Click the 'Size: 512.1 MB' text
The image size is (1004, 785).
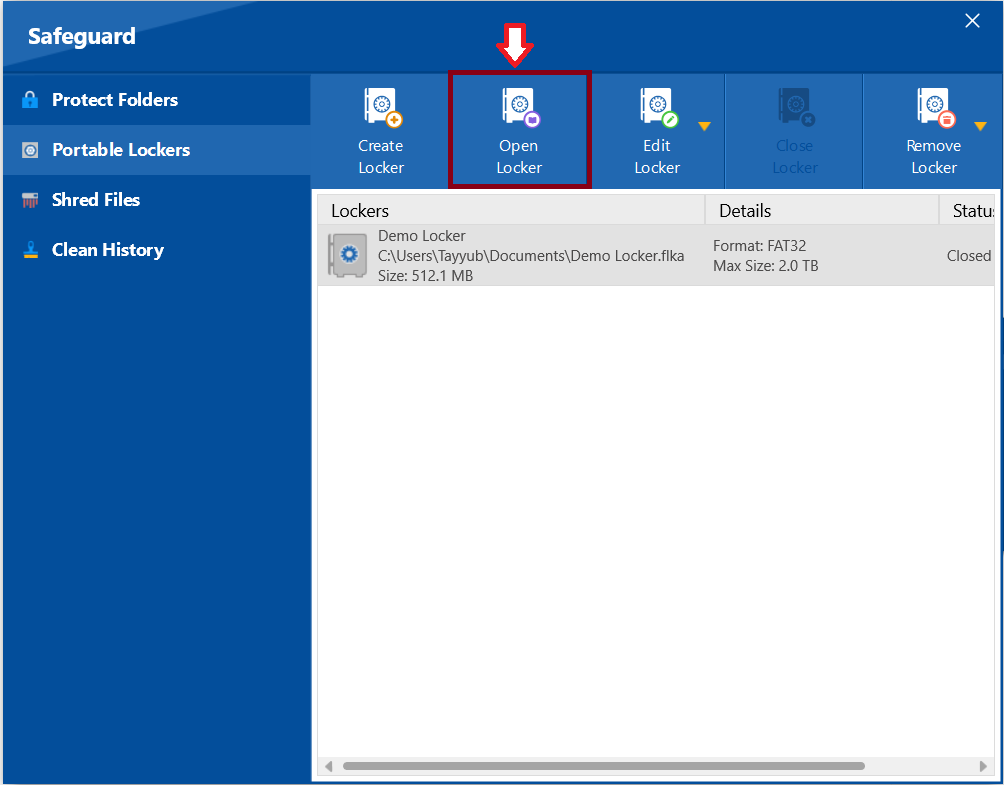[425, 276]
